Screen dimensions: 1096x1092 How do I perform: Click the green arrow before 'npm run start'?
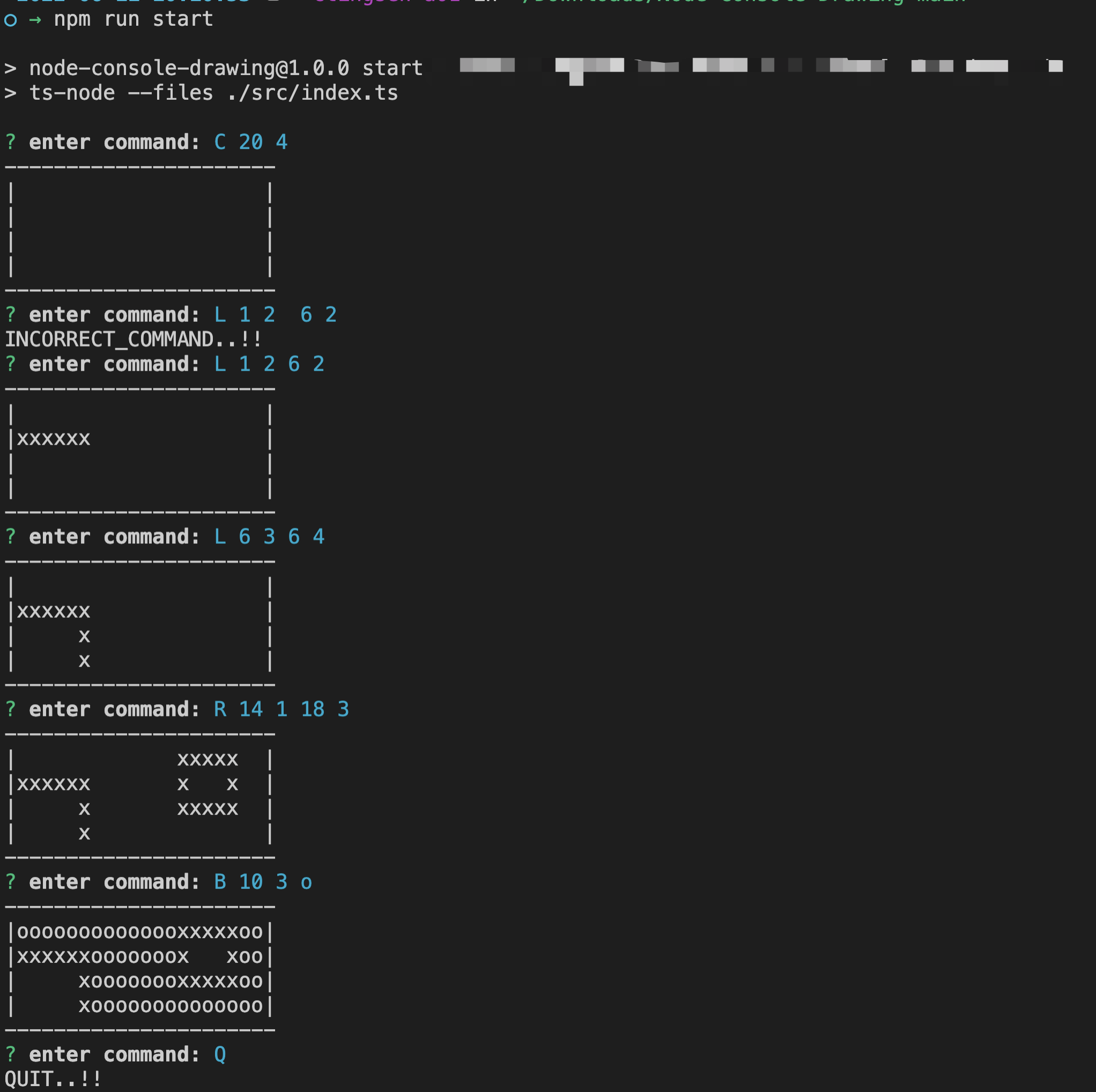click(x=35, y=20)
